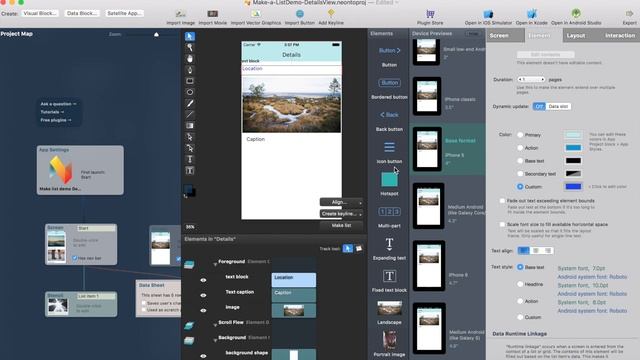The height and width of the screenshot is (360, 640).
Task: Pick the Fixed text block element
Action: 389,276
